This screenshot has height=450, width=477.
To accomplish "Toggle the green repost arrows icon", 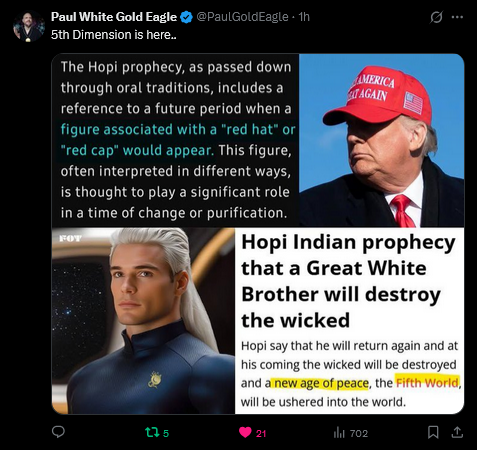I will [152, 433].
